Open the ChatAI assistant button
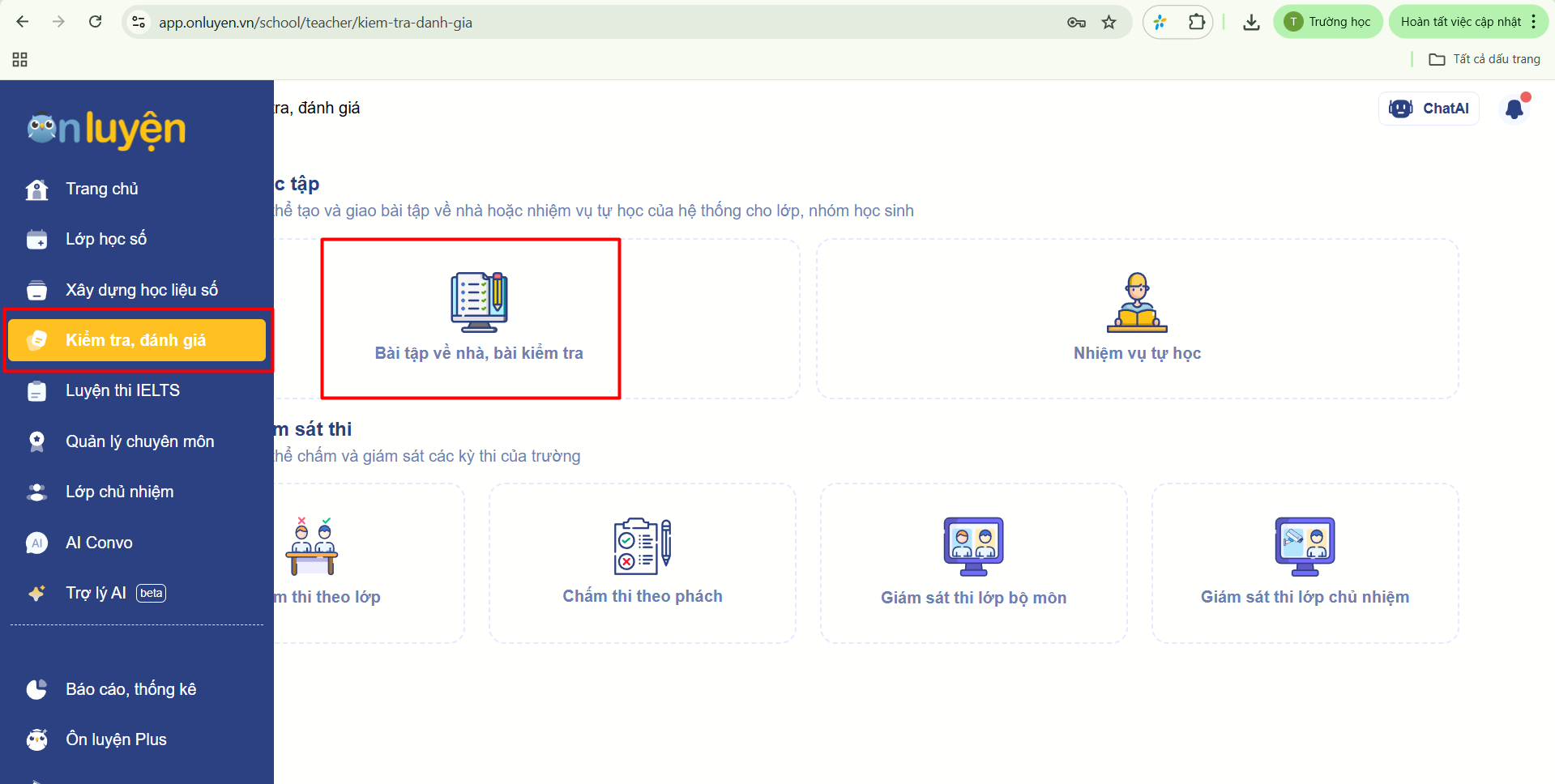The width and height of the screenshot is (1555, 784). [x=1429, y=109]
